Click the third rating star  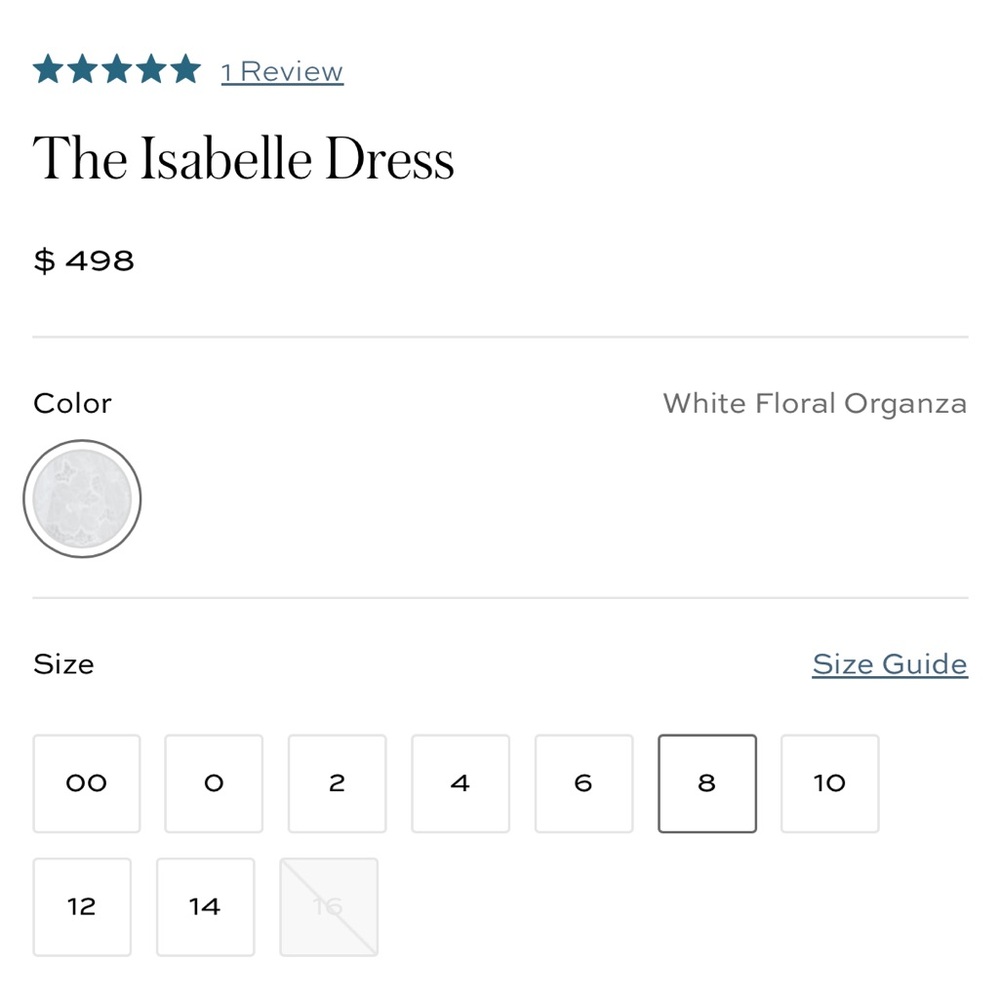[116, 69]
